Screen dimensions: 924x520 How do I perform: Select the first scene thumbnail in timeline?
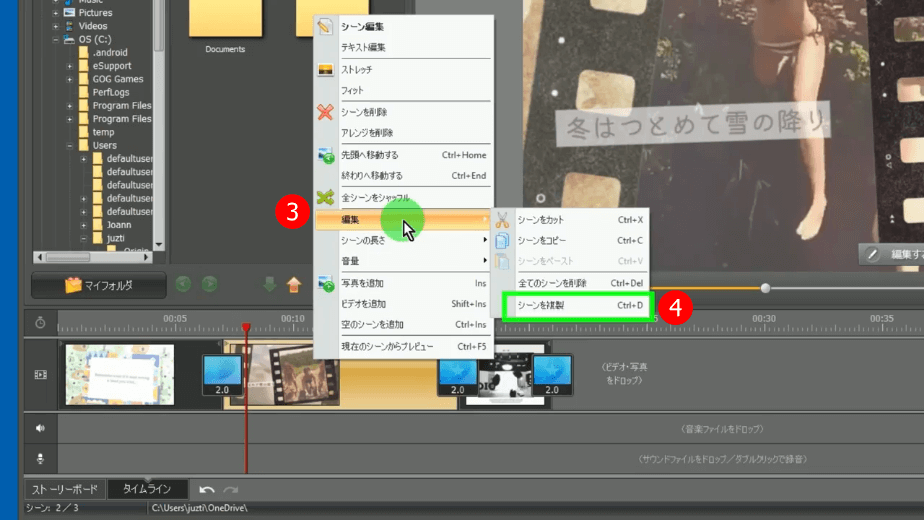pyautogui.click(x=120, y=375)
